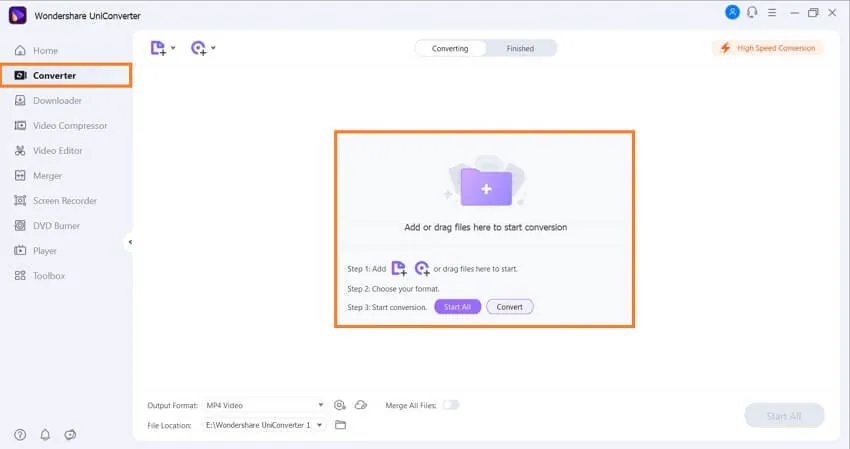The height and width of the screenshot is (449, 850).
Task: Click purple Start All button in Step 3
Action: (x=458, y=307)
